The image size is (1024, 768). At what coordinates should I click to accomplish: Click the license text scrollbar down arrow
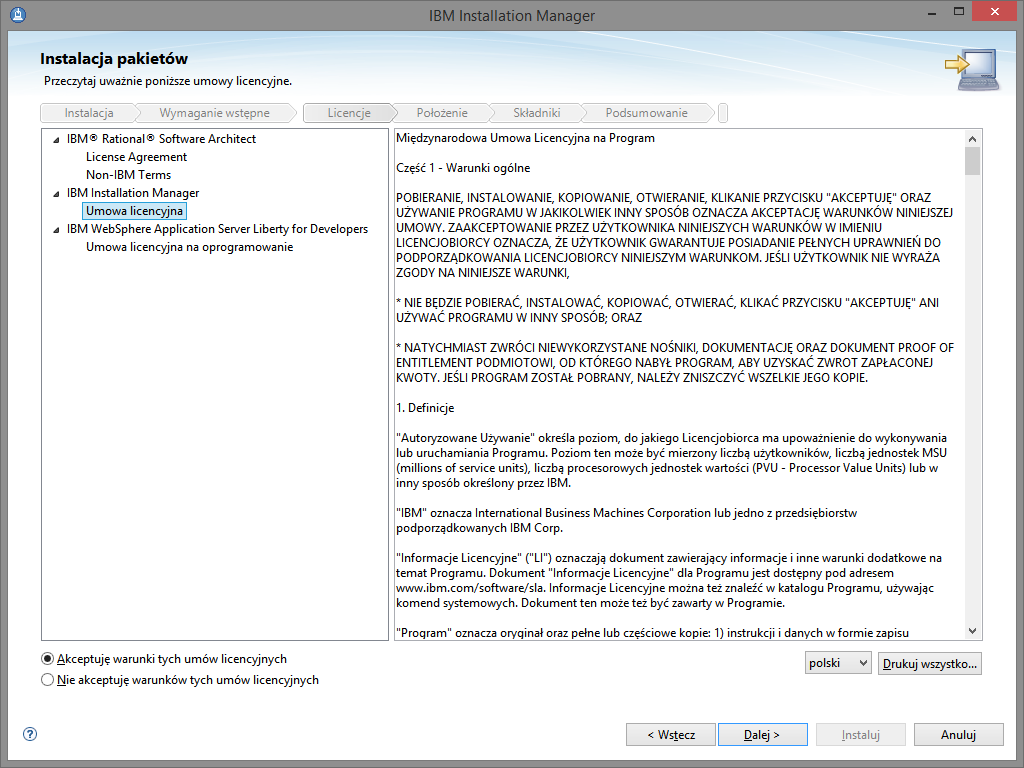coord(972,631)
